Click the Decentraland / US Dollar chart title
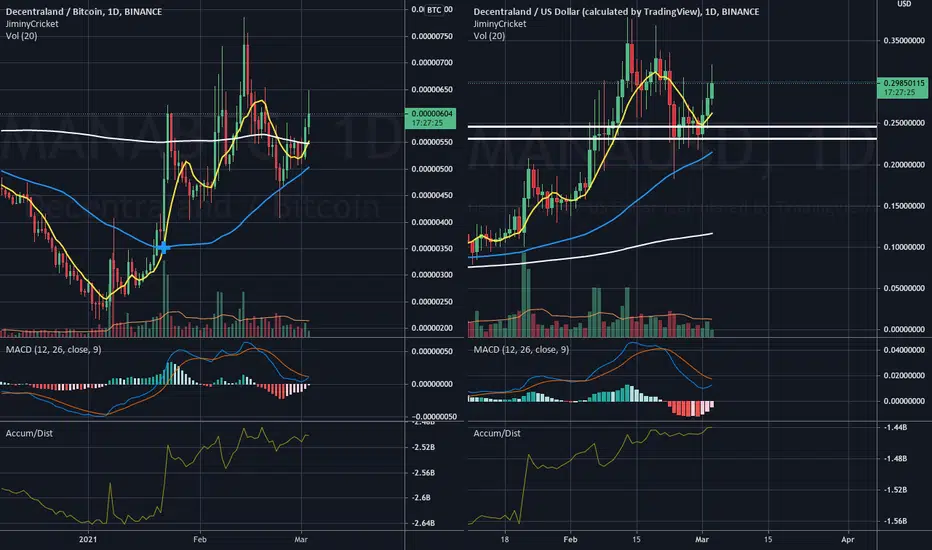The image size is (932, 550). point(616,11)
